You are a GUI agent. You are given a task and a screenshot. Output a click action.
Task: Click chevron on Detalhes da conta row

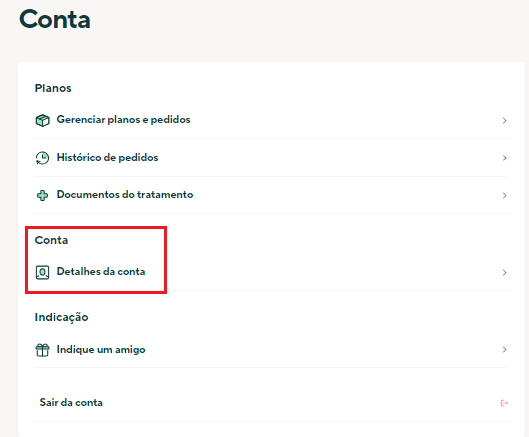click(504, 272)
